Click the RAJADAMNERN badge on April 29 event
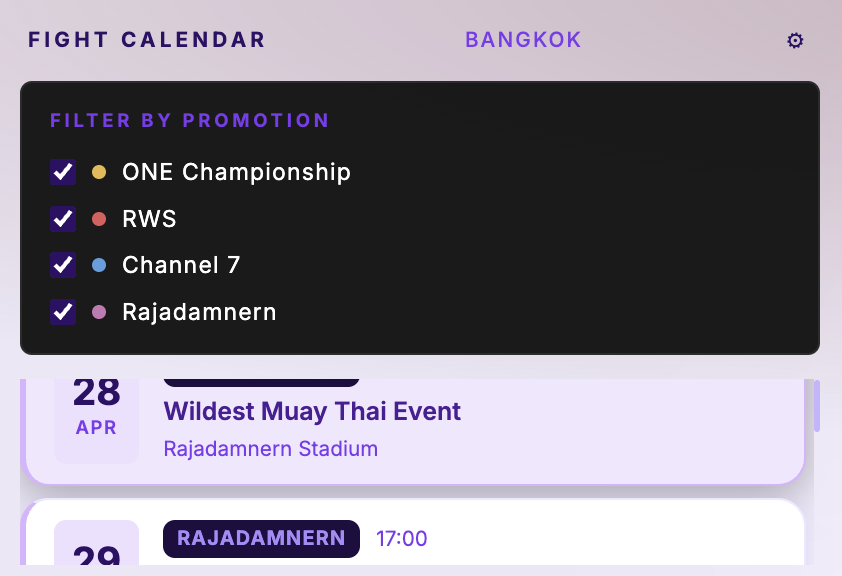This screenshot has height=576, width=842. pos(261,539)
